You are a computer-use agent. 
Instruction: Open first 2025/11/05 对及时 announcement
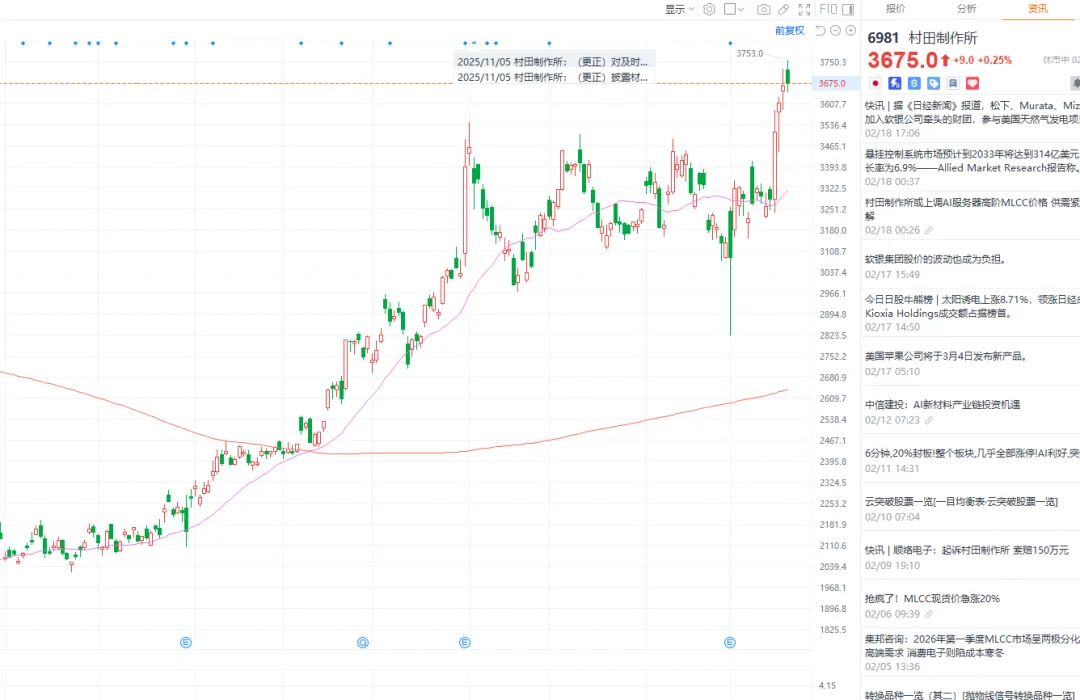[x=552, y=62]
